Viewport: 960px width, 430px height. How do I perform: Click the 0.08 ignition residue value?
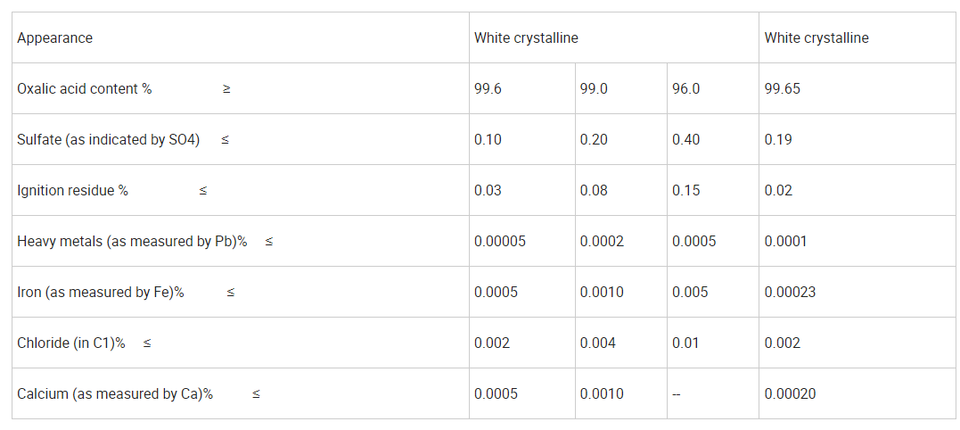click(594, 191)
